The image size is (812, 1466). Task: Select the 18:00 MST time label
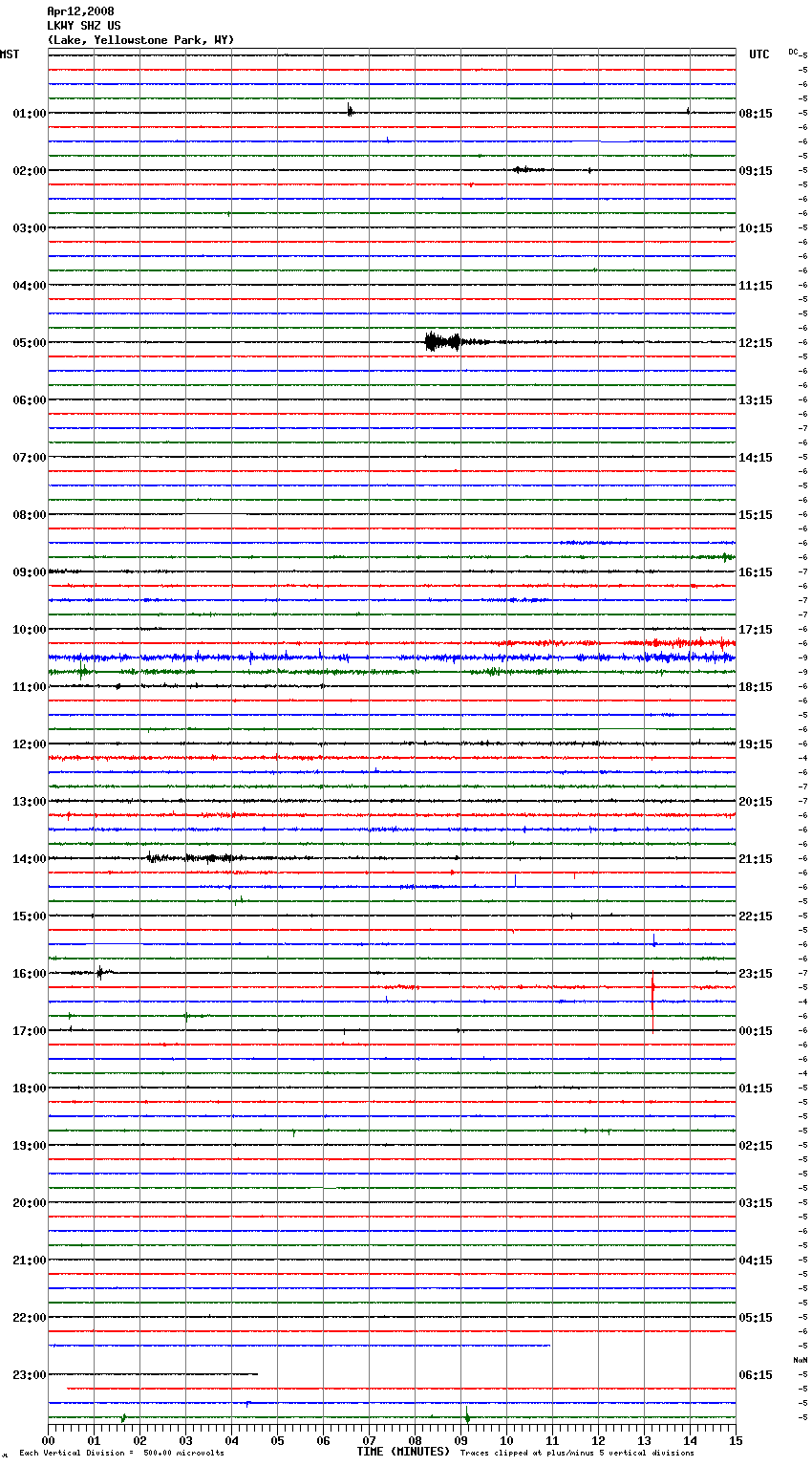tap(30, 1089)
